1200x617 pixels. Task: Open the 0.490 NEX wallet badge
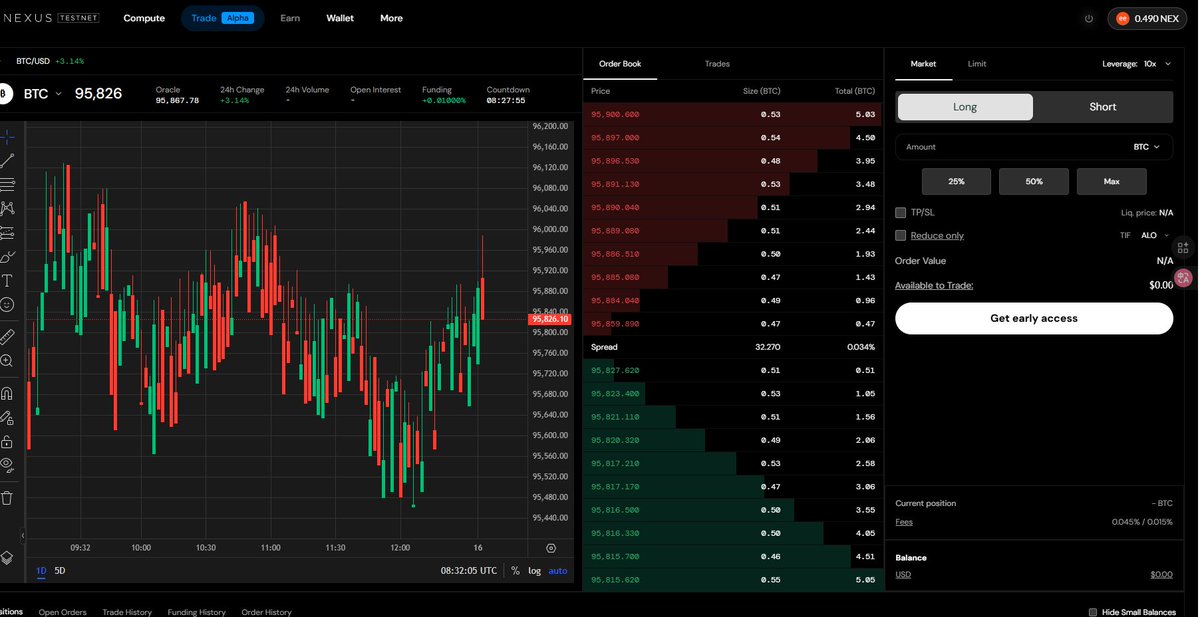1148,18
